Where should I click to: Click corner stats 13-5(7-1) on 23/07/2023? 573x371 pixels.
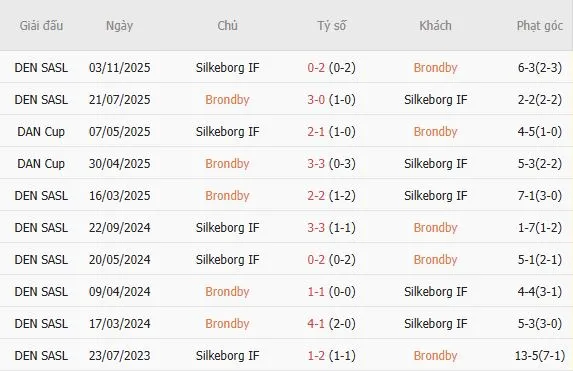click(540, 356)
